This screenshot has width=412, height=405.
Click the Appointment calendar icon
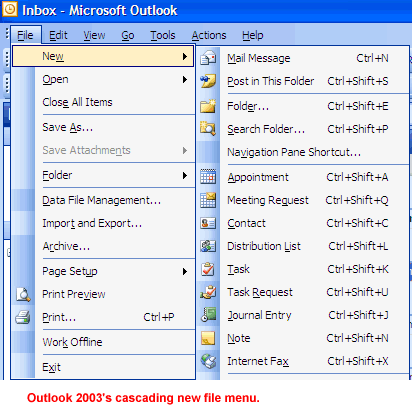point(208,177)
